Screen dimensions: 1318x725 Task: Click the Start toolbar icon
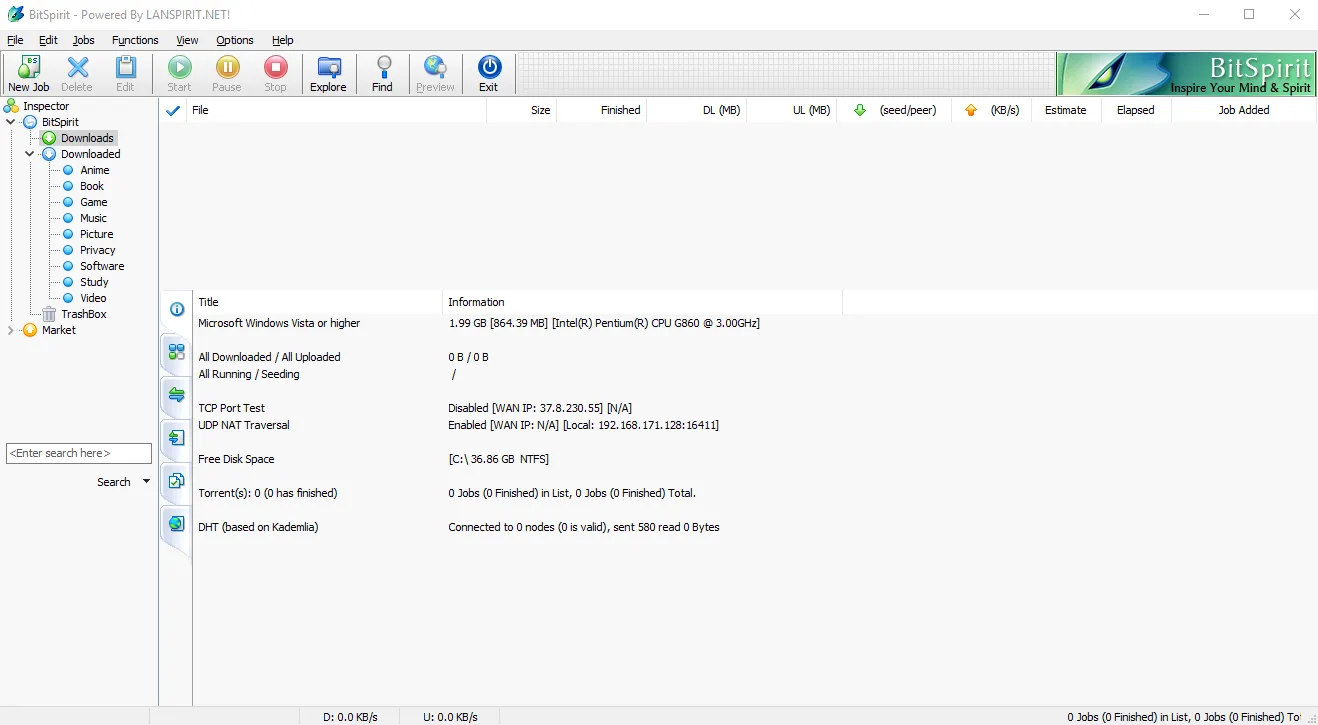pos(179,68)
